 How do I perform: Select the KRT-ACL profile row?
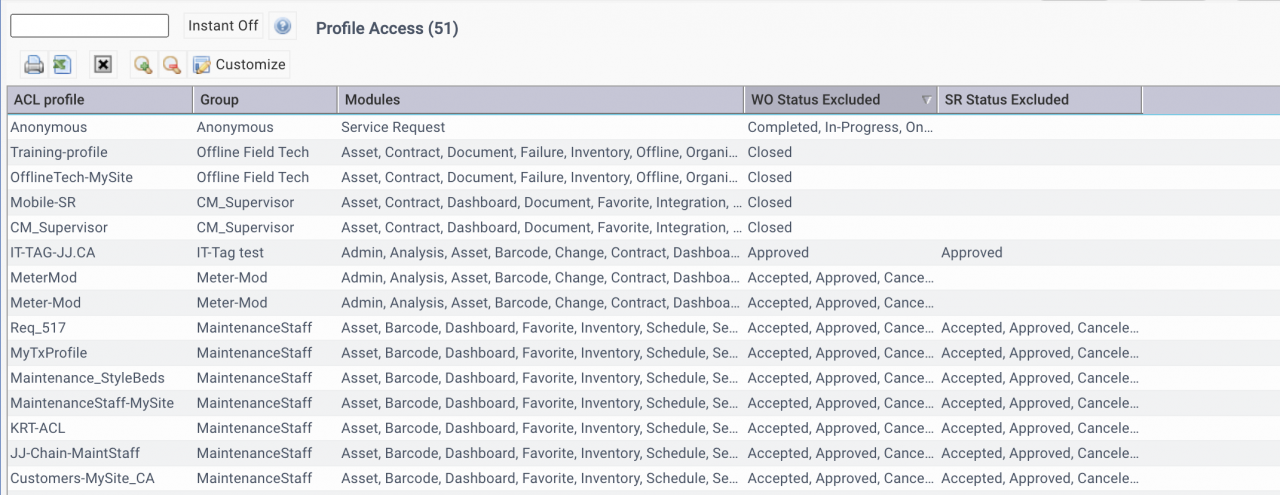point(640,428)
